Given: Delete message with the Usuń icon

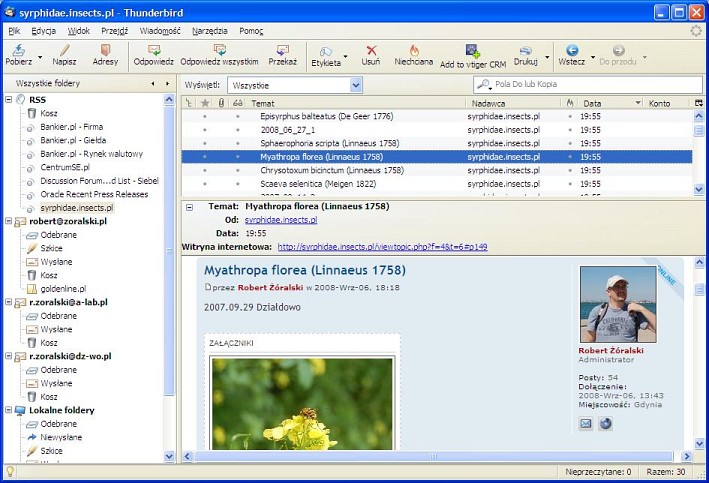Looking at the screenshot, I should pos(371,50).
